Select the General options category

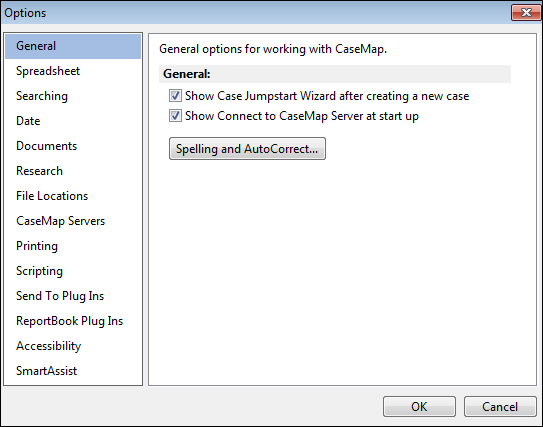73,46
